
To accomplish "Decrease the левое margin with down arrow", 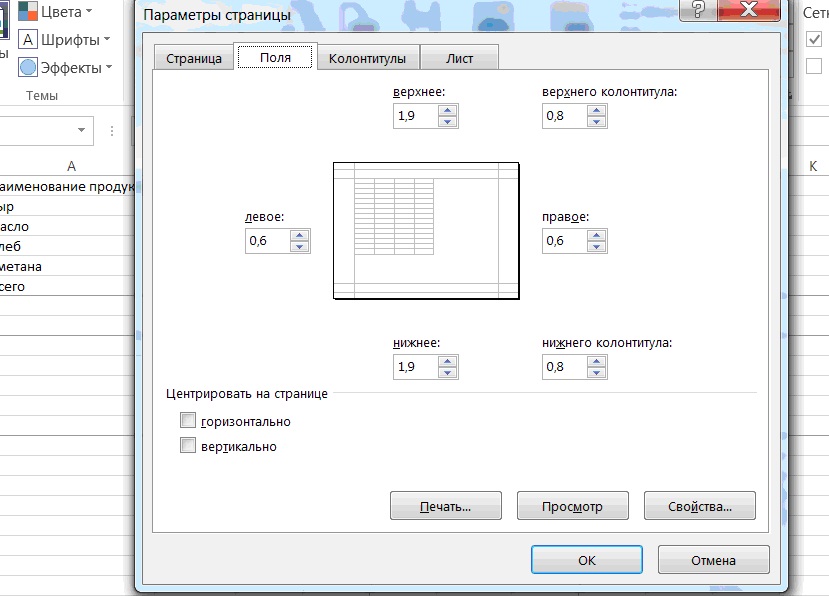I will (x=300, y=246).
